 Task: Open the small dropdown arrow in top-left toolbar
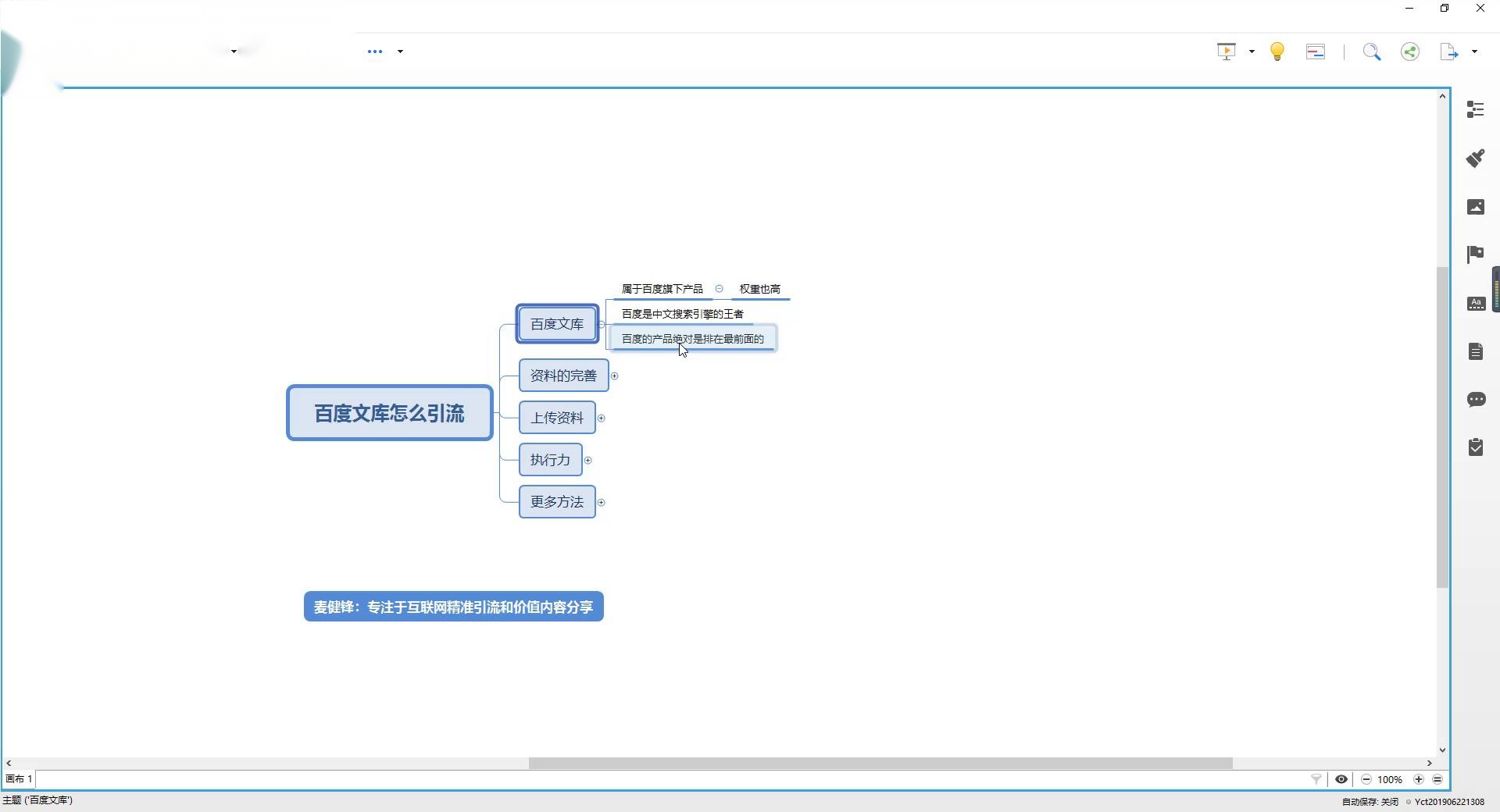tap(234, 52)
